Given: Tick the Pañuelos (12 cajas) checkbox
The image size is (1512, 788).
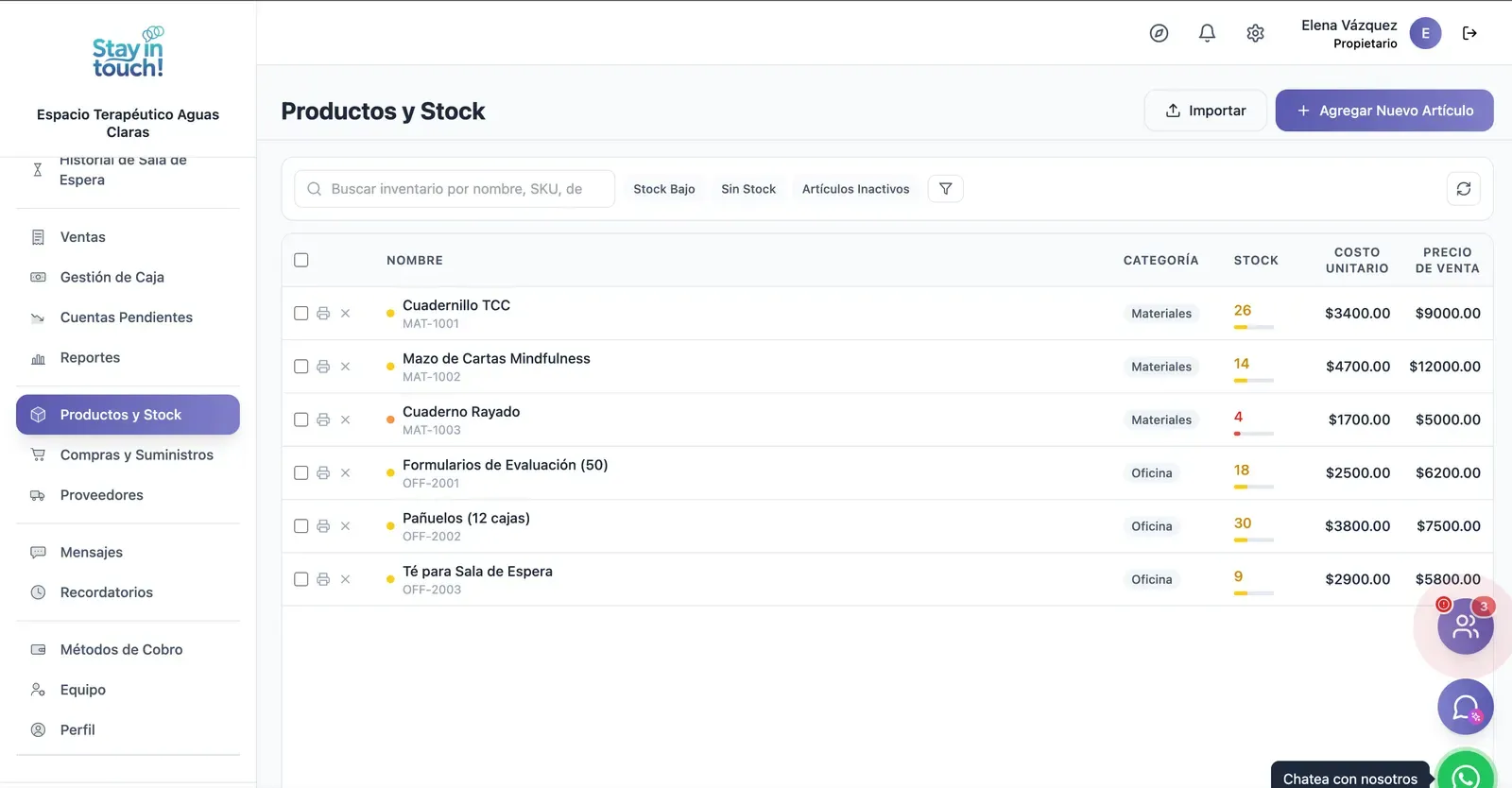Looking at the screenshot, I should pos(301,526).
